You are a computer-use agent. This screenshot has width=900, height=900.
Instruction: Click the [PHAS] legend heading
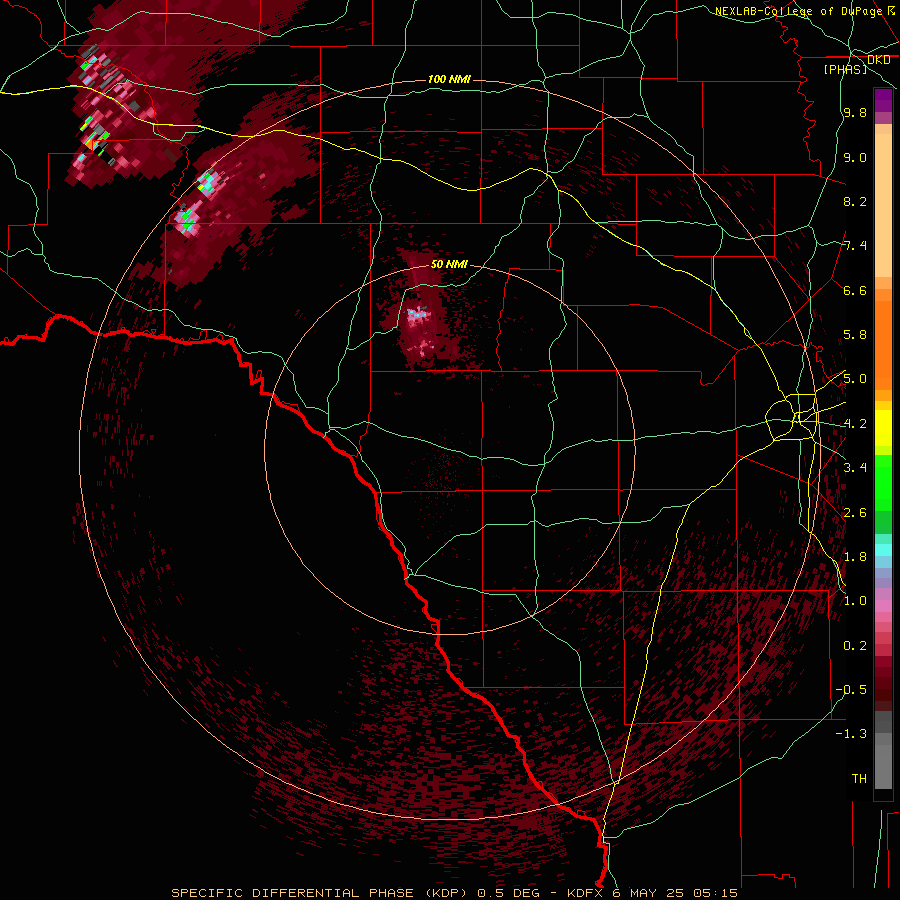tap(845, 70)
